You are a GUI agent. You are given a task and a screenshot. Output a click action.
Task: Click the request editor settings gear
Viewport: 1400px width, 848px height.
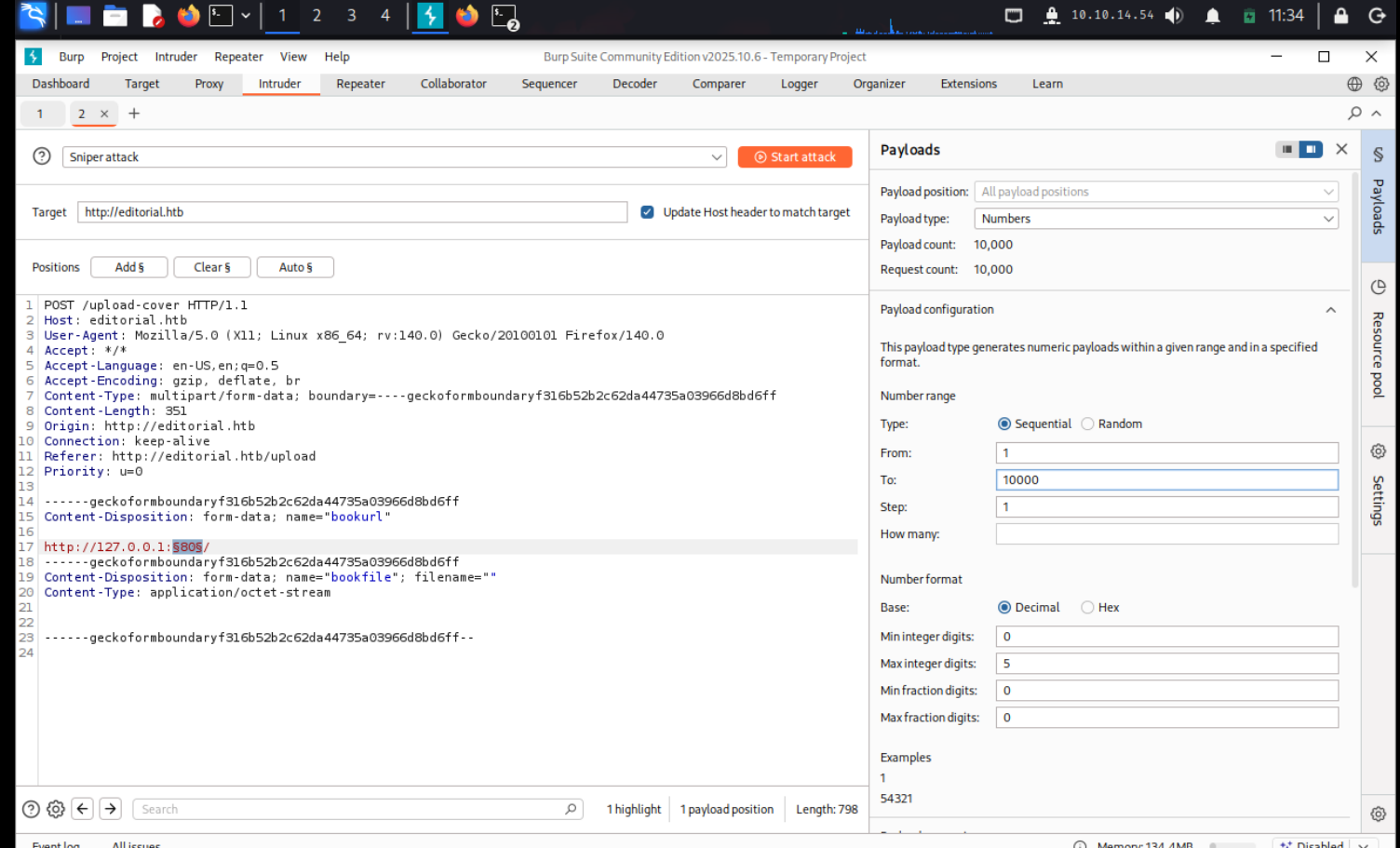point(56,809)
